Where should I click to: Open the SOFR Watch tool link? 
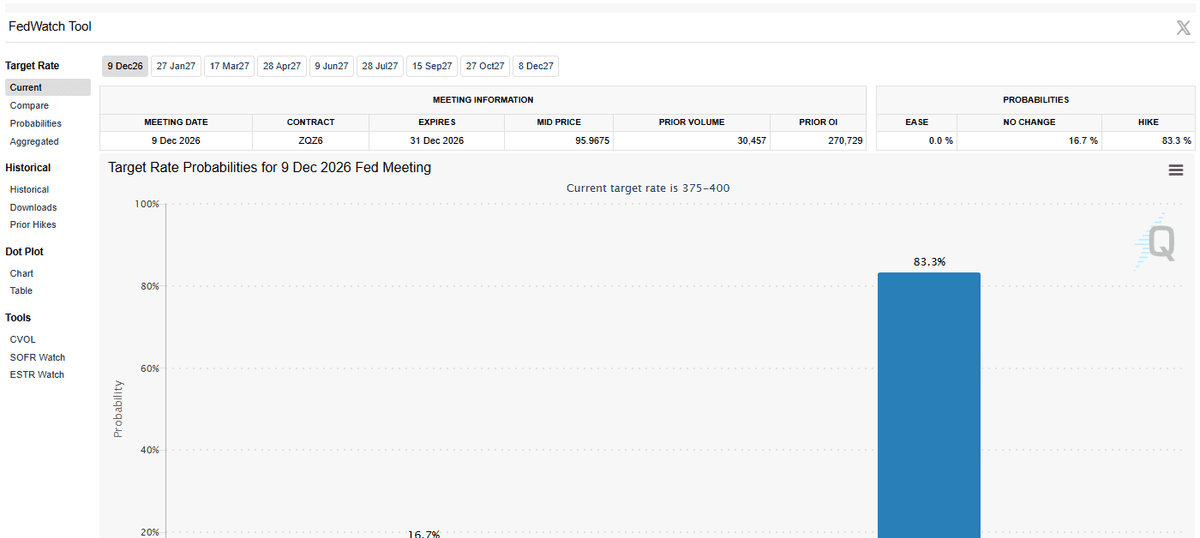pos(38,358)
